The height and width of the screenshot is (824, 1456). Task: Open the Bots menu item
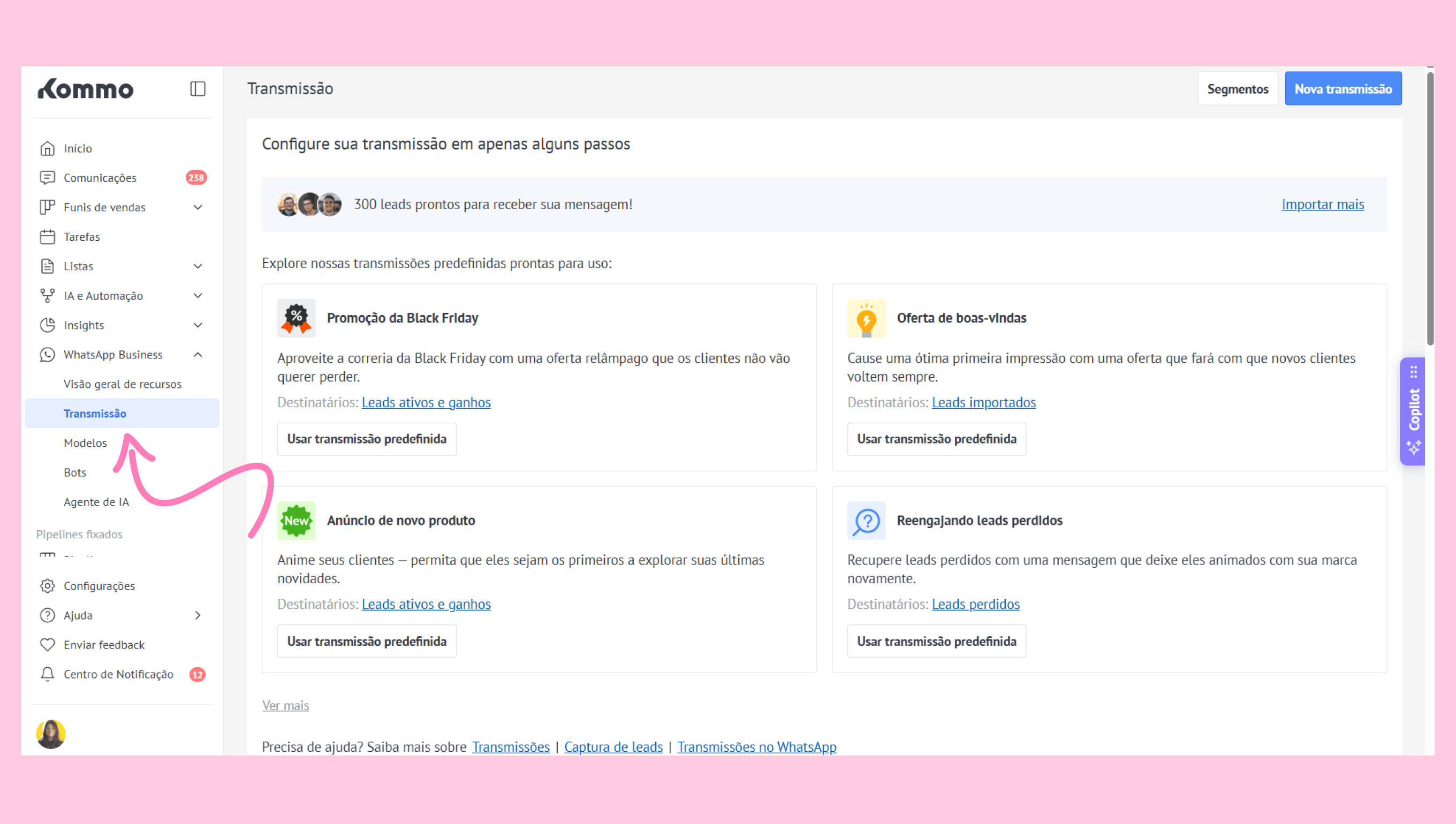click(x=75, y=472)
